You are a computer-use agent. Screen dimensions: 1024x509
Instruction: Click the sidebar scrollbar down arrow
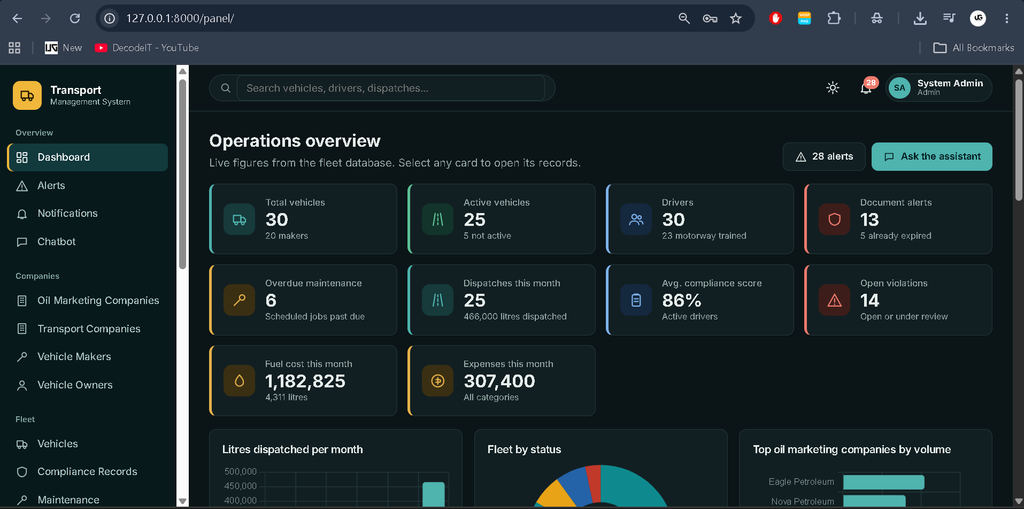pyautogui.click(x=182, y=502)
